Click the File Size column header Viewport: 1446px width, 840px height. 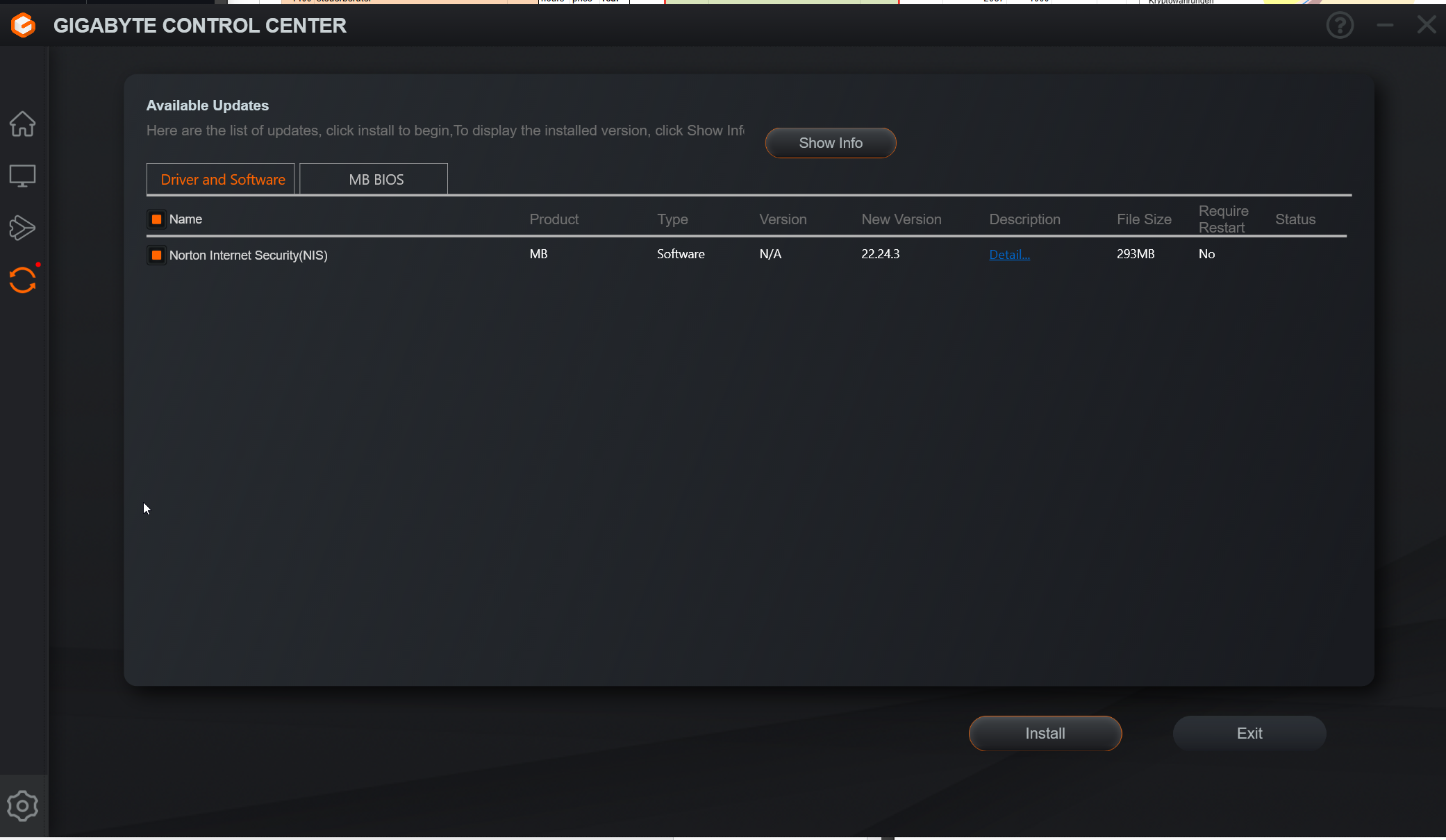click(x=1143, y=219)
